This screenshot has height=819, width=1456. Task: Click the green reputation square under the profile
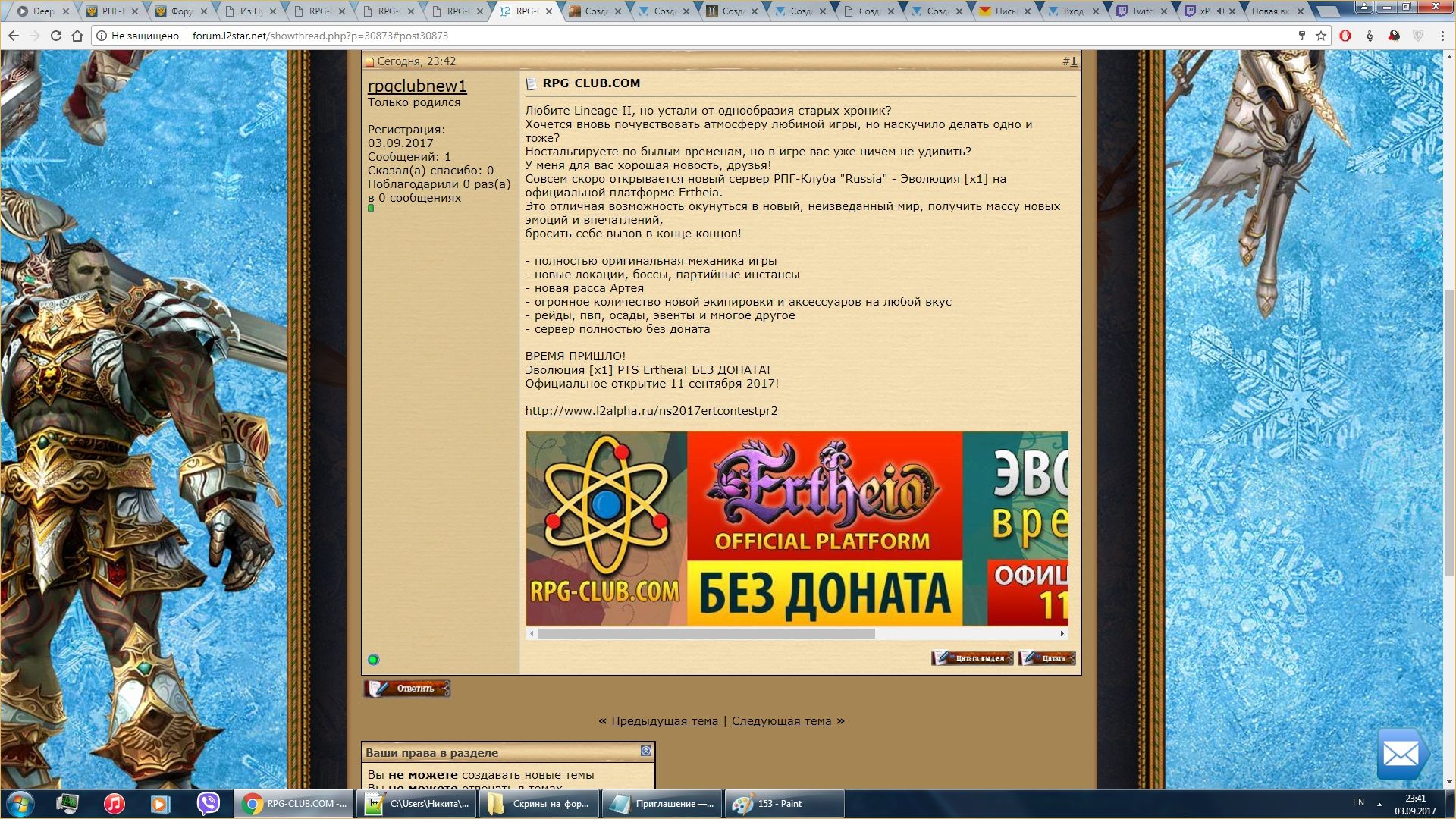click(371, 208)
